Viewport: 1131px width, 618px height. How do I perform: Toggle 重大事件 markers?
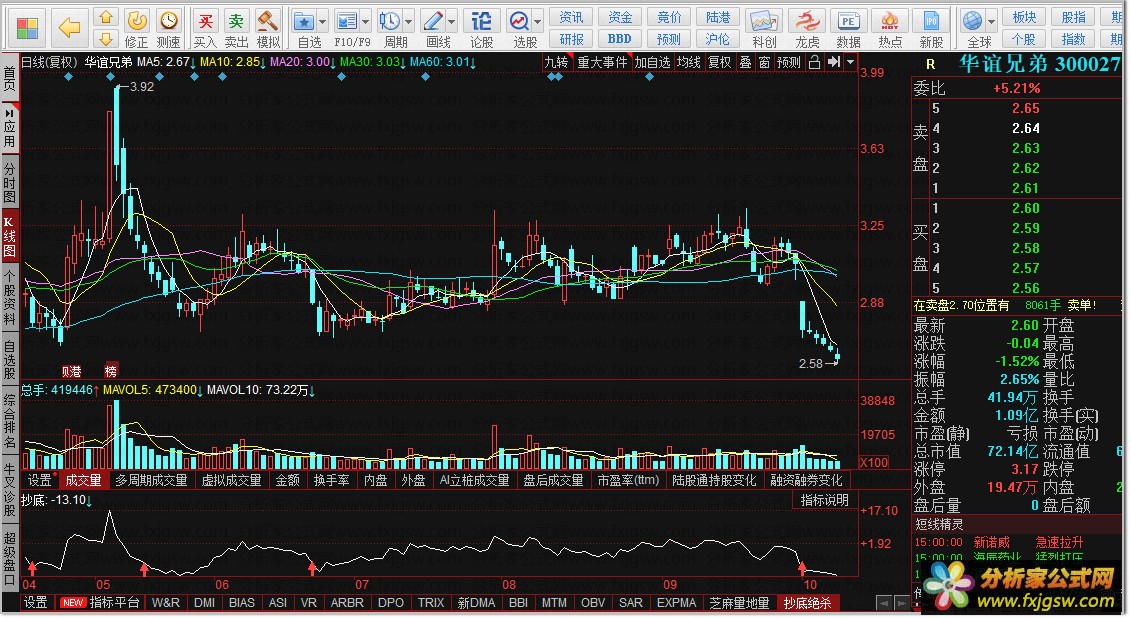click(602, 63)
